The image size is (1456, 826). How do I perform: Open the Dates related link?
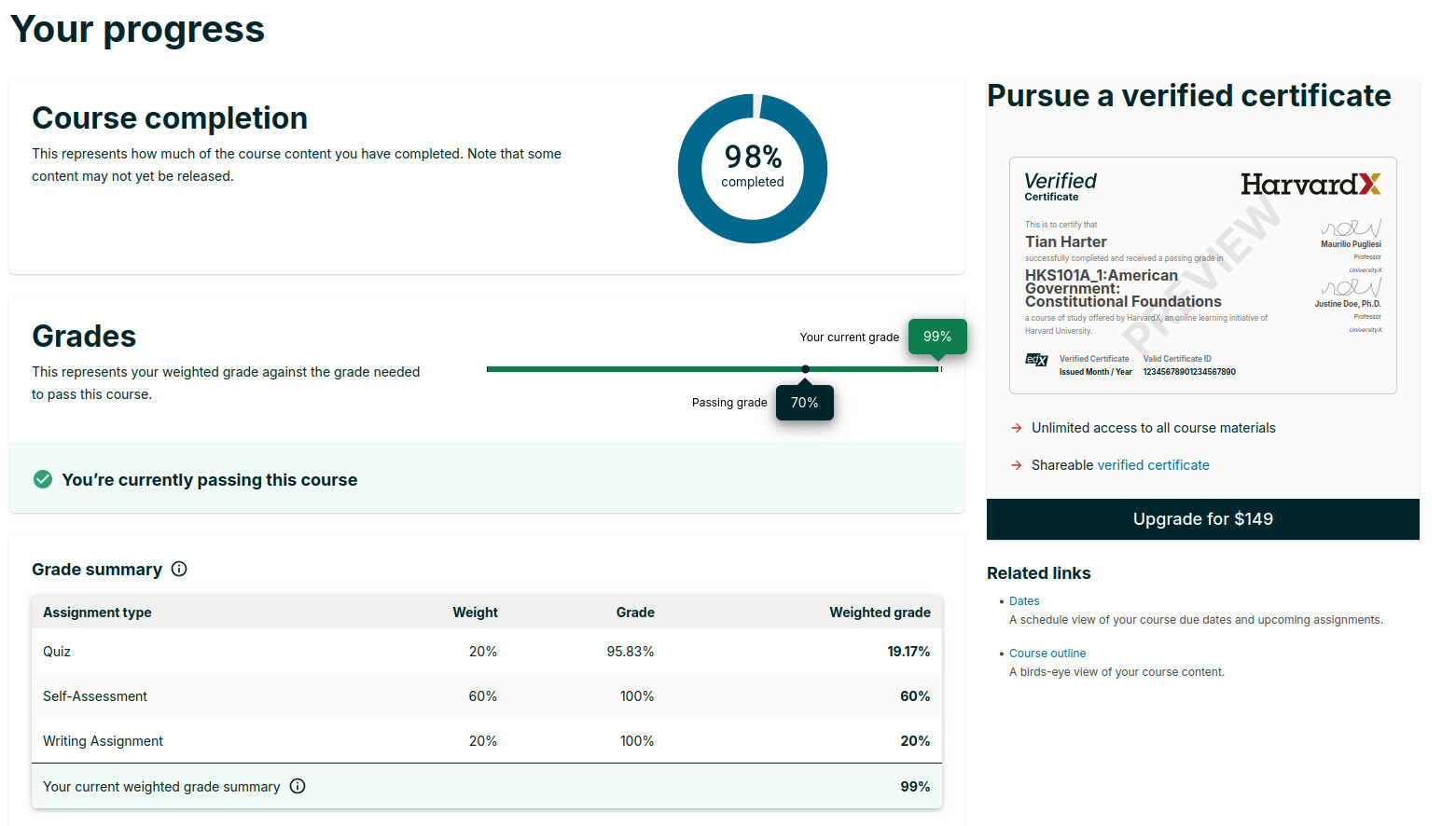click(1024, 601)
